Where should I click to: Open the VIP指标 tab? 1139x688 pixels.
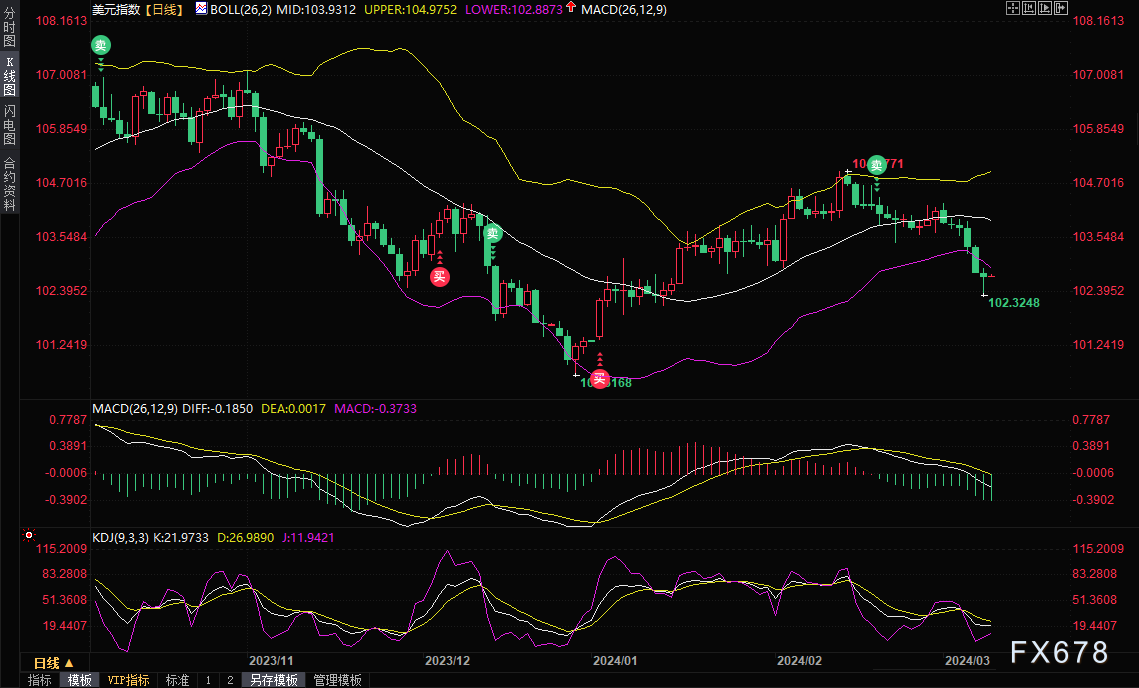tap(129, 680)
